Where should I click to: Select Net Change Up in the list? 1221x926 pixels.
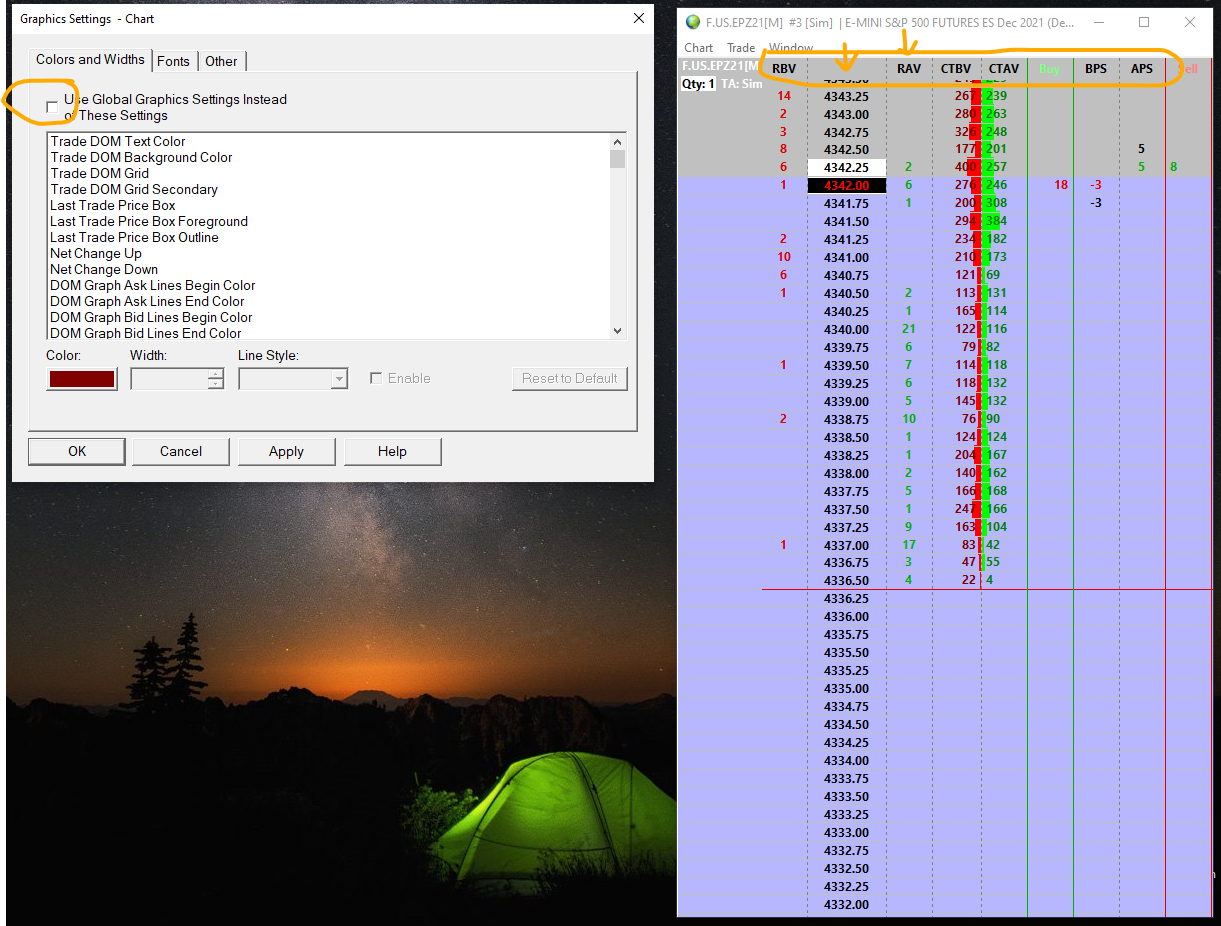click(96, 253)
